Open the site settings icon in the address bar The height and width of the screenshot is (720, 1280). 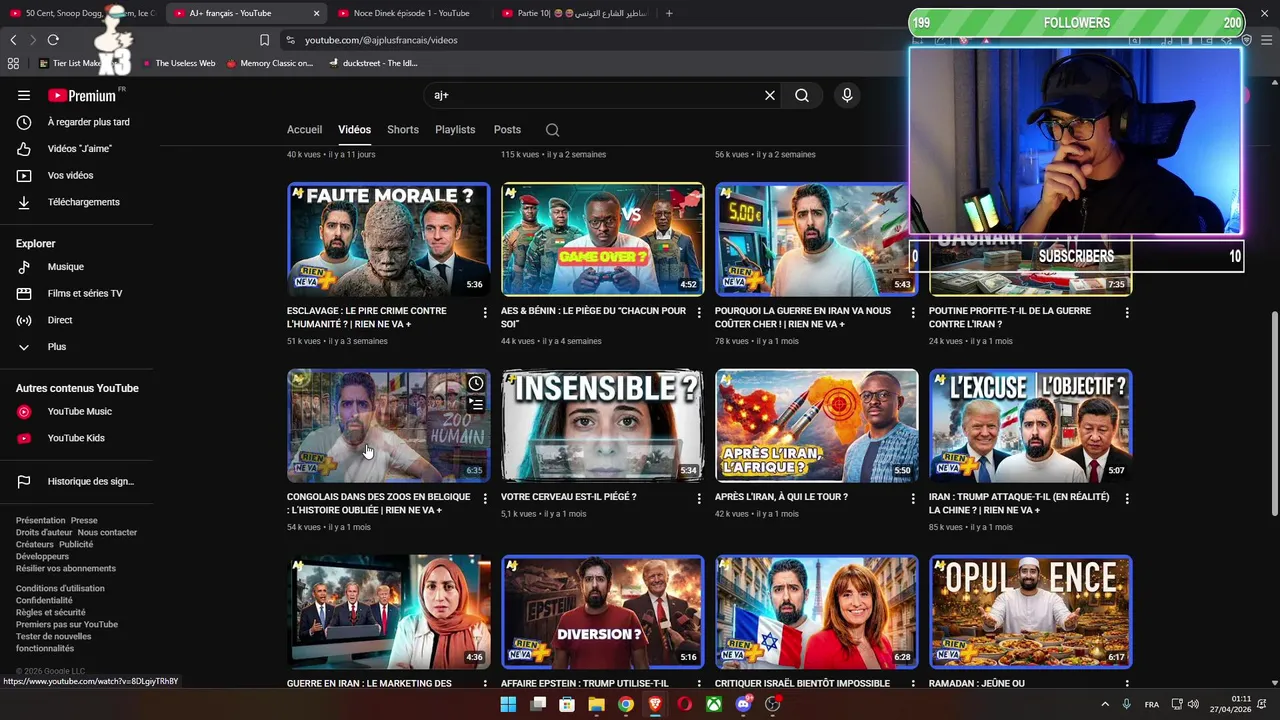coord(290,40)
